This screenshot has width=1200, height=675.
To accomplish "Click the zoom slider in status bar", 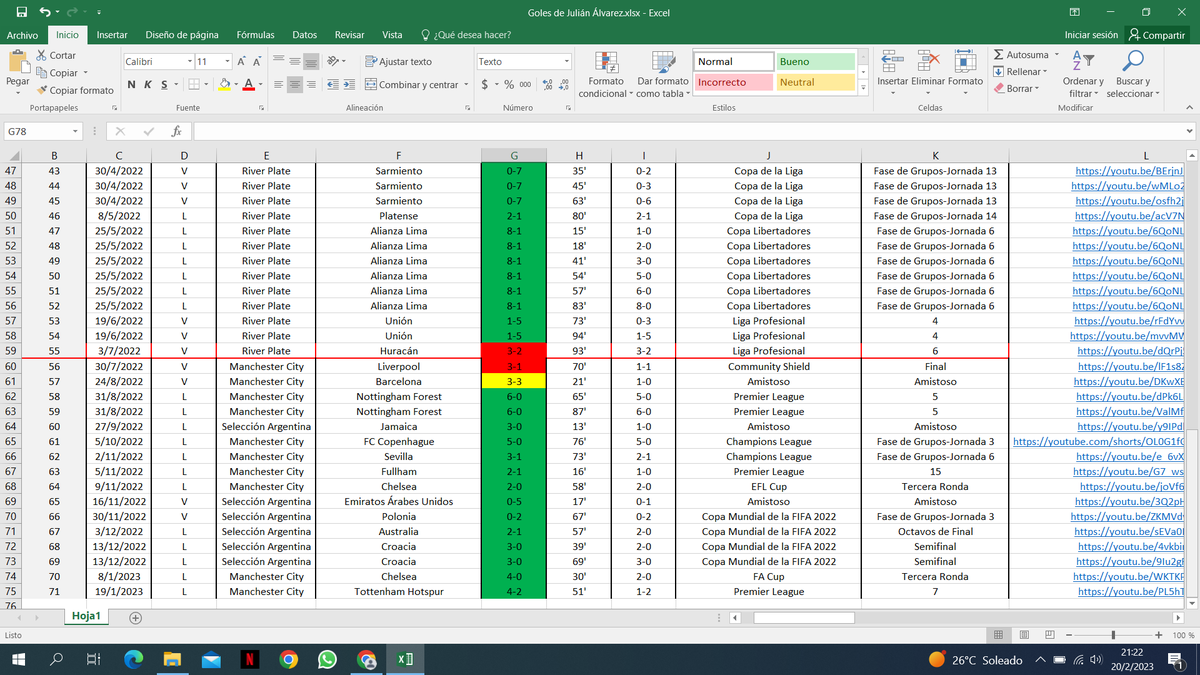I will pyautogui.click(x=1113, y=635).
